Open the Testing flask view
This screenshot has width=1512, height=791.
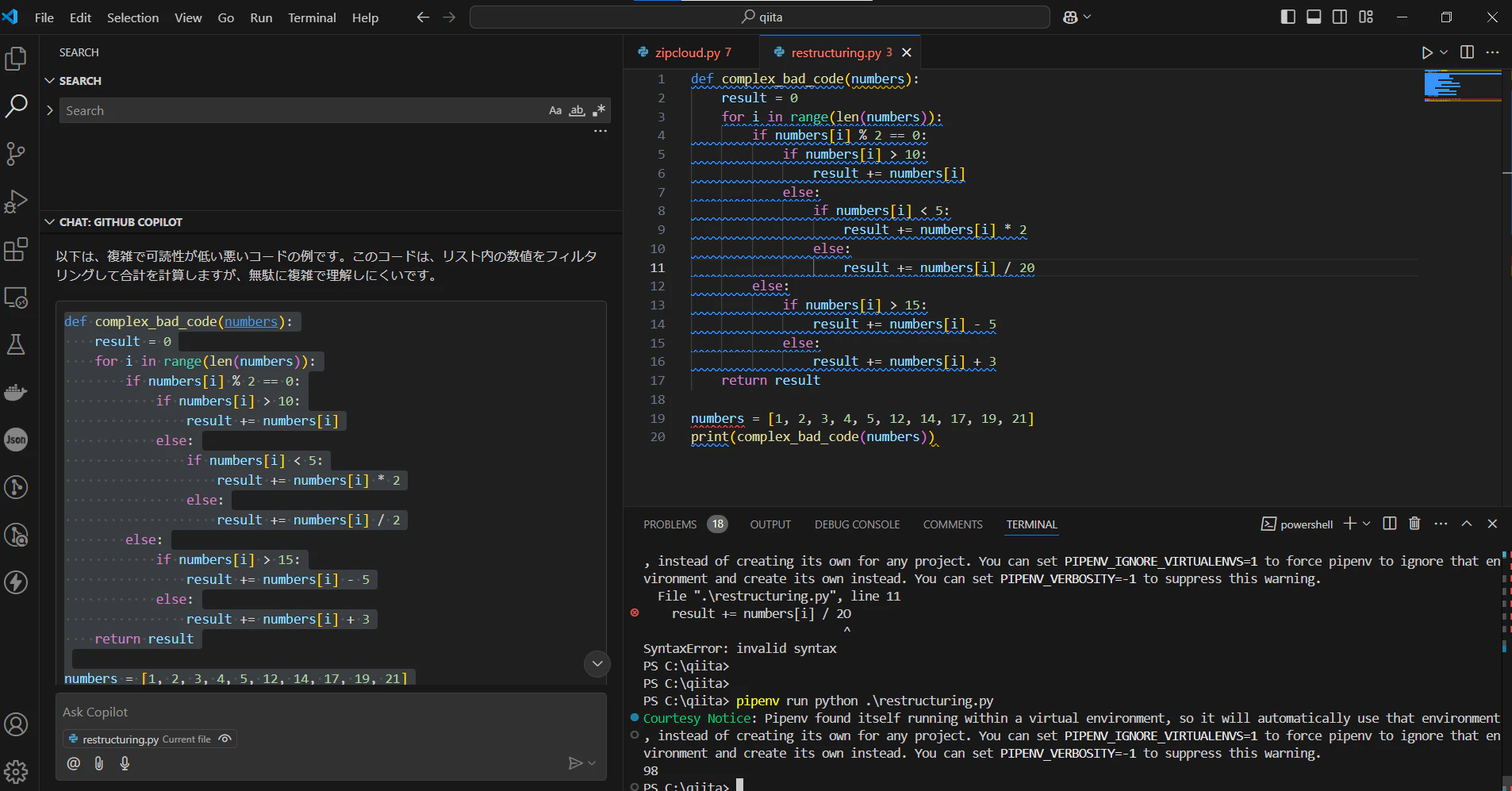(x=16, y=344)
